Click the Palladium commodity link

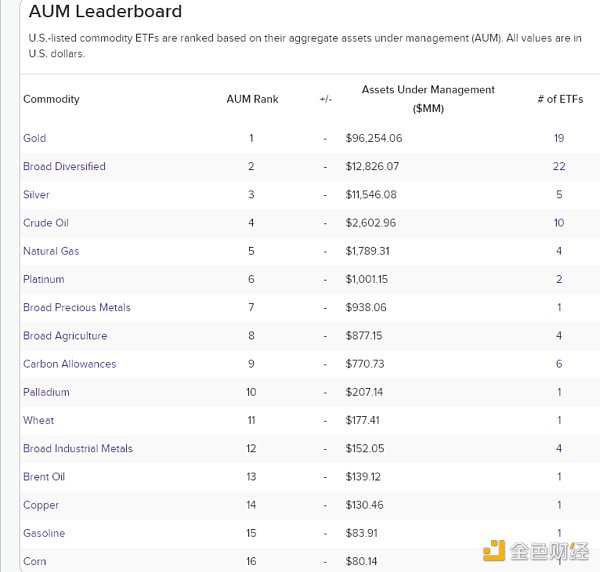(45, 392)
